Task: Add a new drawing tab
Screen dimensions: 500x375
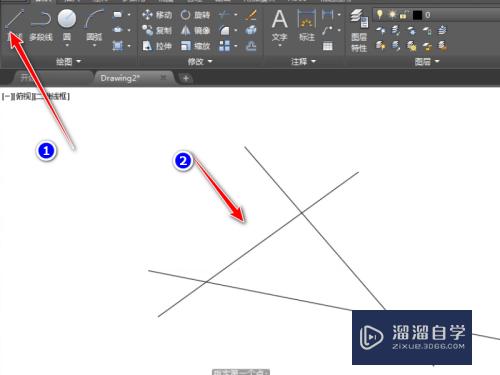Action: 186,78
